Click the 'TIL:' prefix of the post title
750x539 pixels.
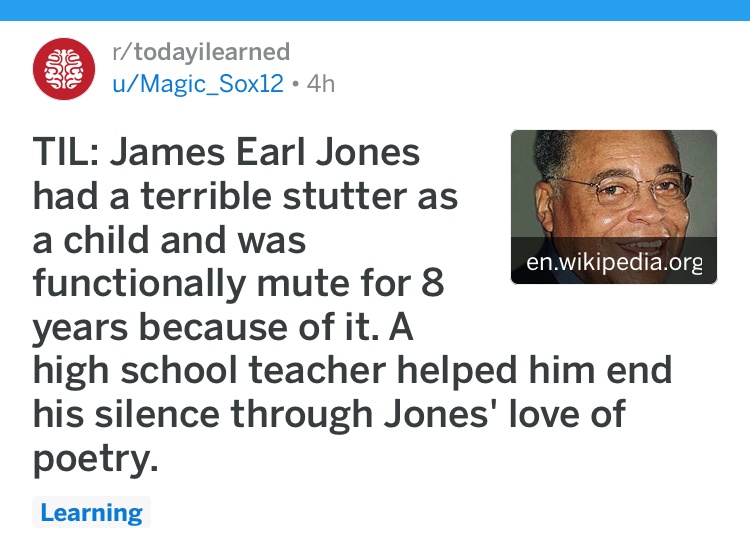point(66,152)
